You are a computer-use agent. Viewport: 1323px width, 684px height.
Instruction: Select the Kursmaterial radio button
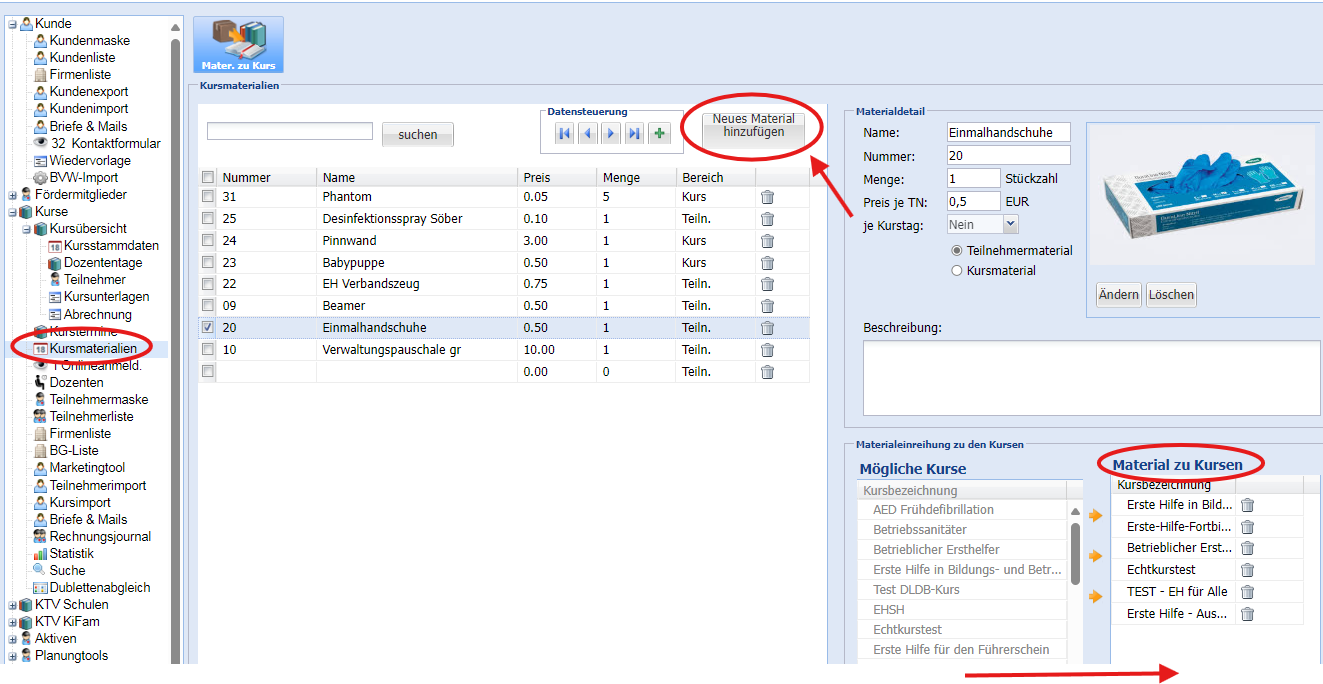tap(957, 271)
